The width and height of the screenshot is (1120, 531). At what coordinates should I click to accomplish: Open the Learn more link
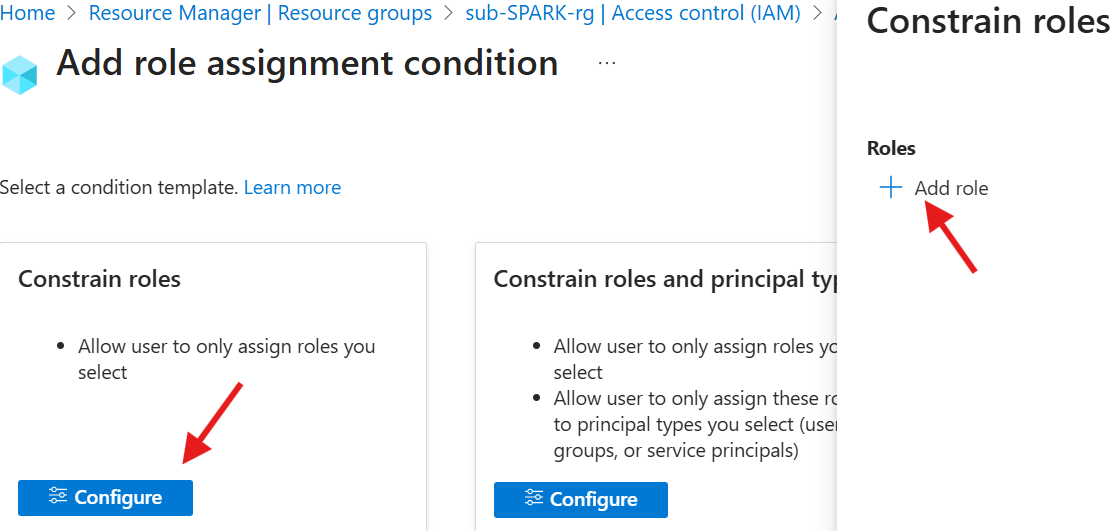point(292,187)
